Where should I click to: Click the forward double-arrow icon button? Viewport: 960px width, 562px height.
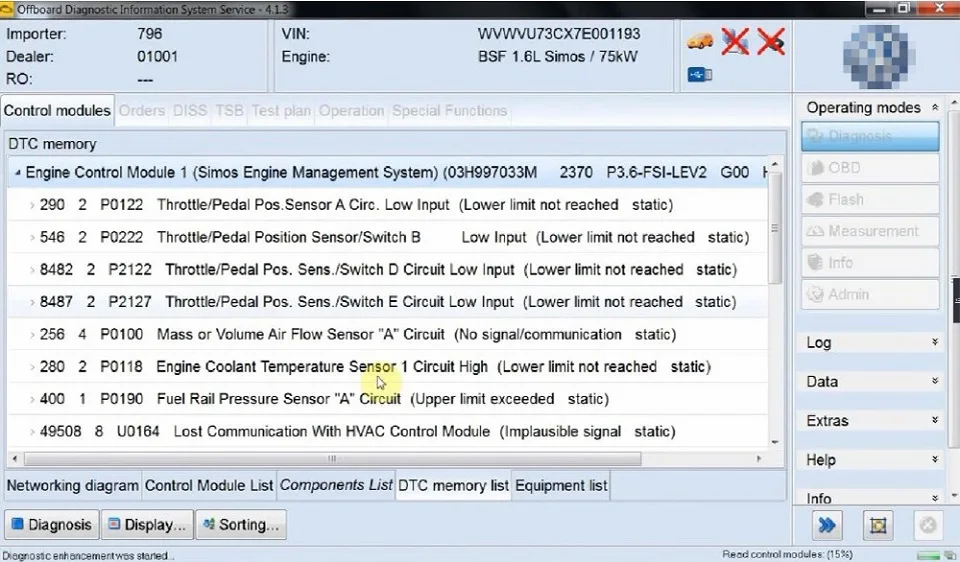(827, 525)
